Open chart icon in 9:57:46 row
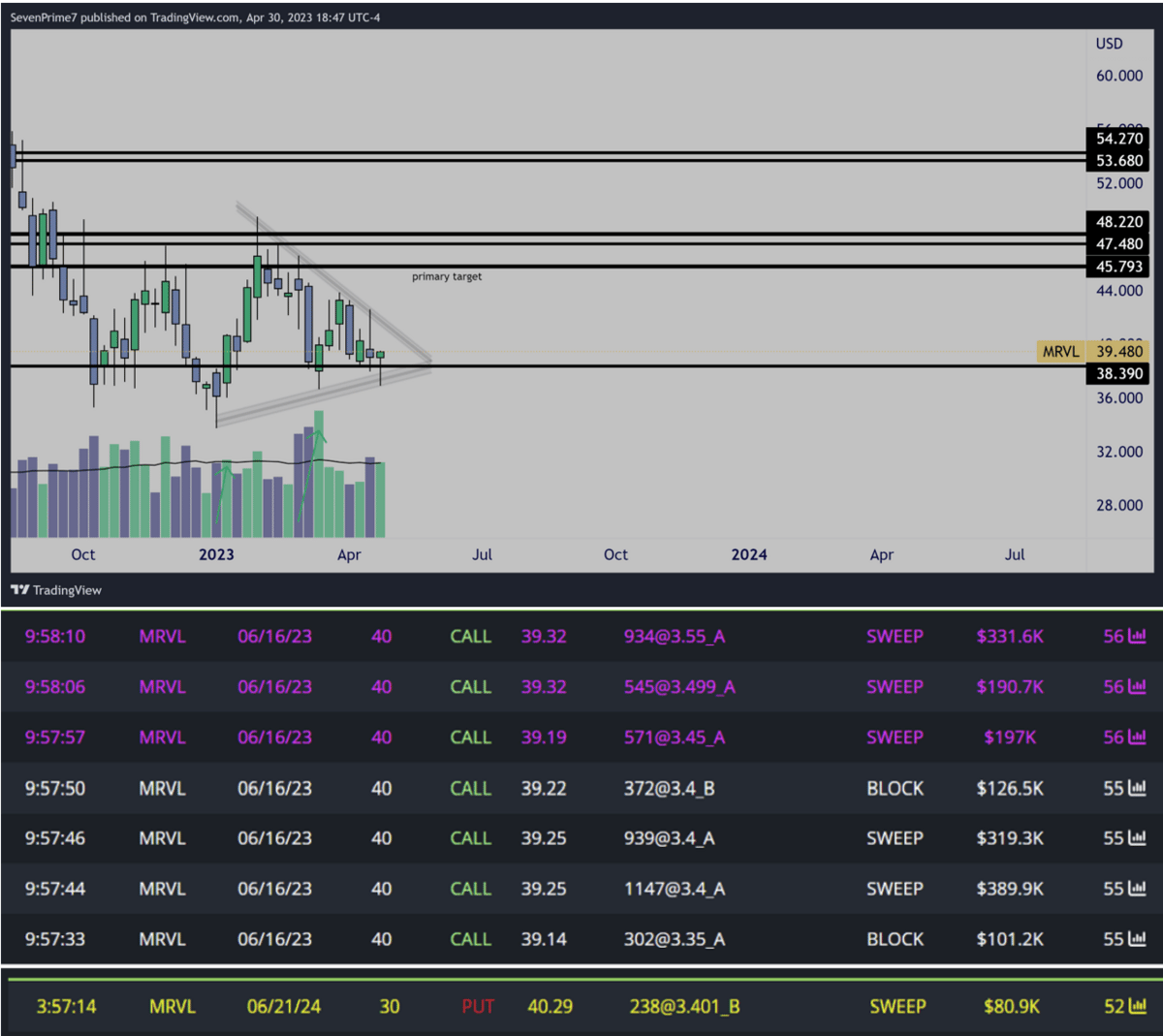The image size is (1163, 1036). 1138,838
